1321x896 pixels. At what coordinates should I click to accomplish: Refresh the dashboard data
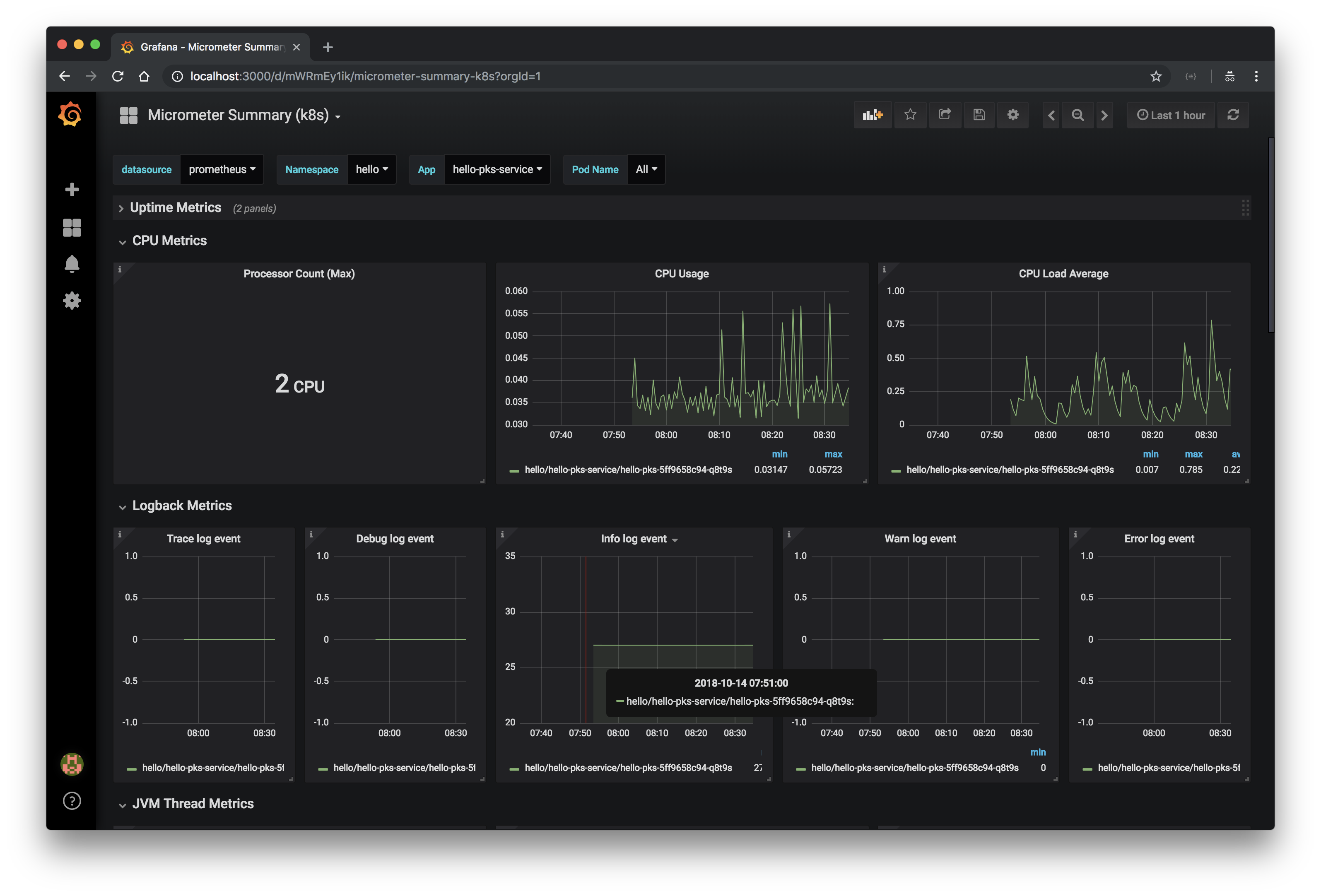coord(1233,116)
